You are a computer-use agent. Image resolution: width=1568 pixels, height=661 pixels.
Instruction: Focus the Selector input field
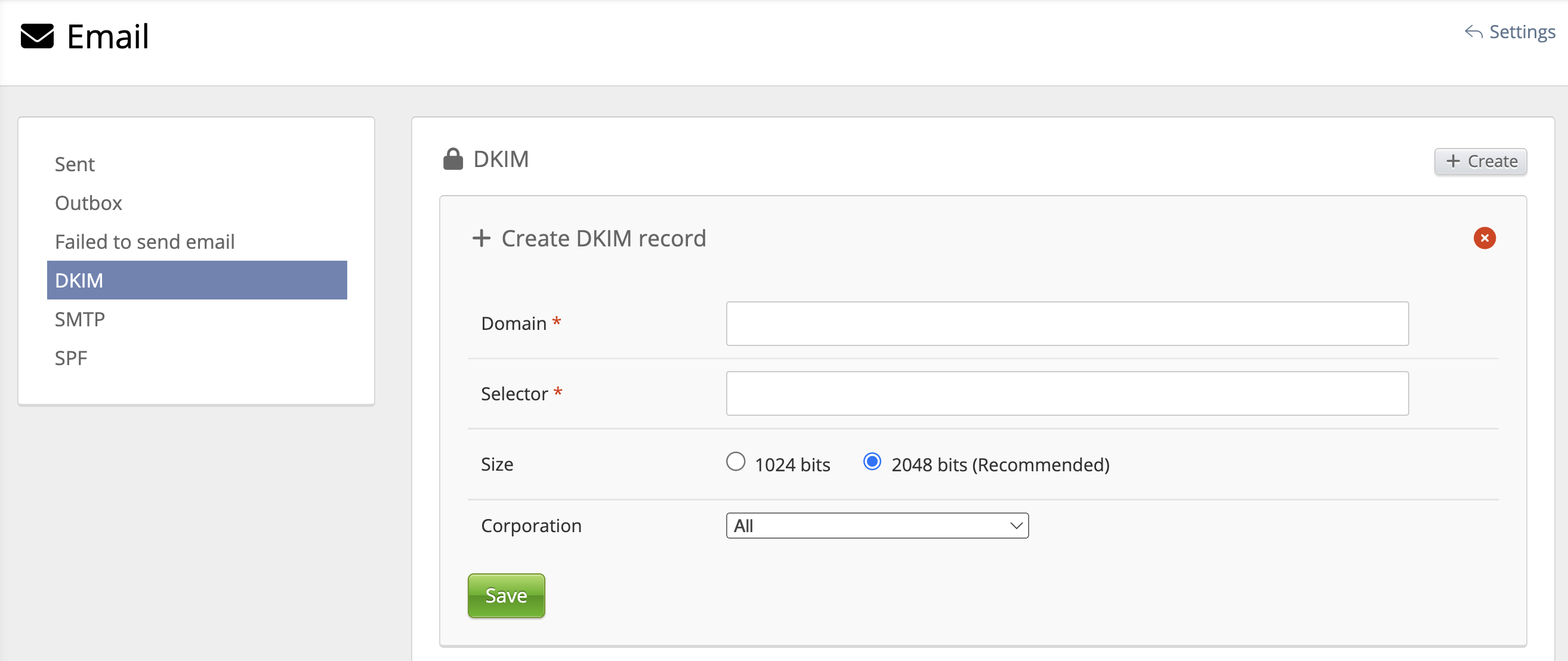point(1066,394)
